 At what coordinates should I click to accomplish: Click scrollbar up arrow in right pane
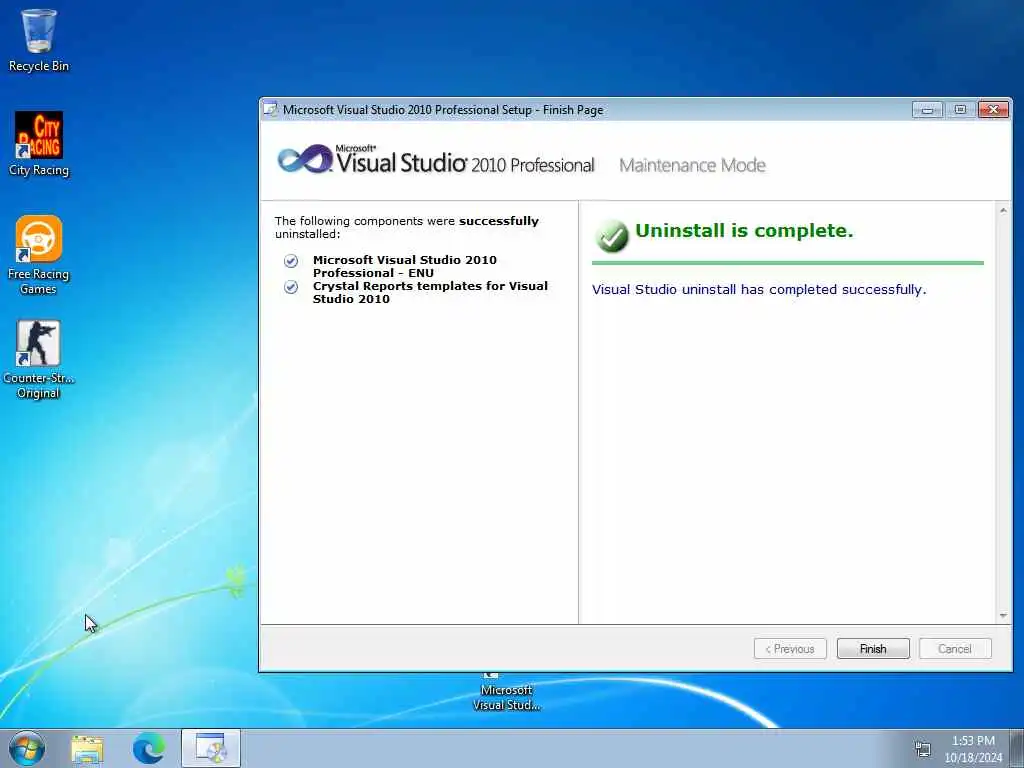1002,210
